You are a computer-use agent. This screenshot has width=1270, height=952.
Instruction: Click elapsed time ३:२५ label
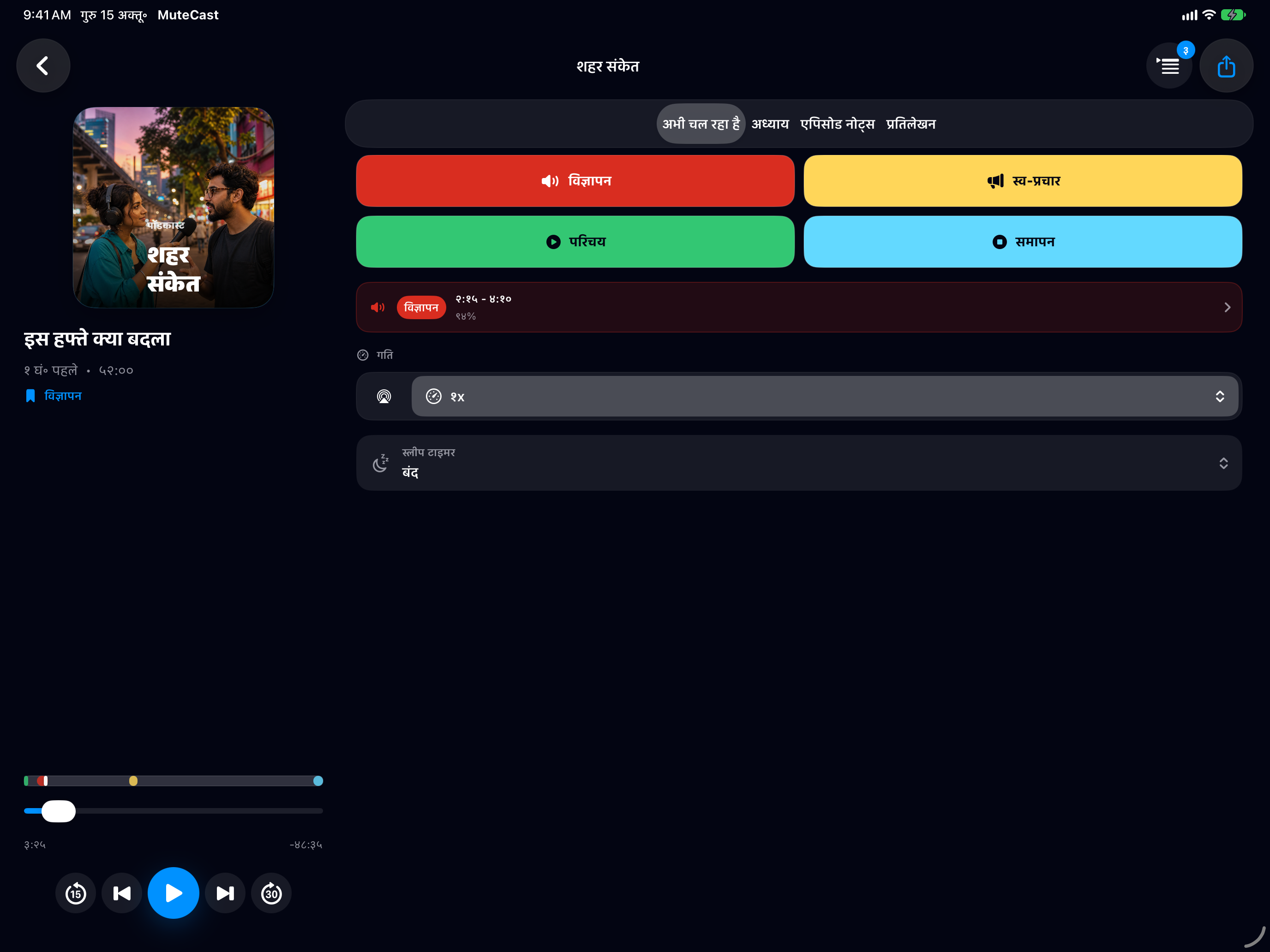(35, 845)
